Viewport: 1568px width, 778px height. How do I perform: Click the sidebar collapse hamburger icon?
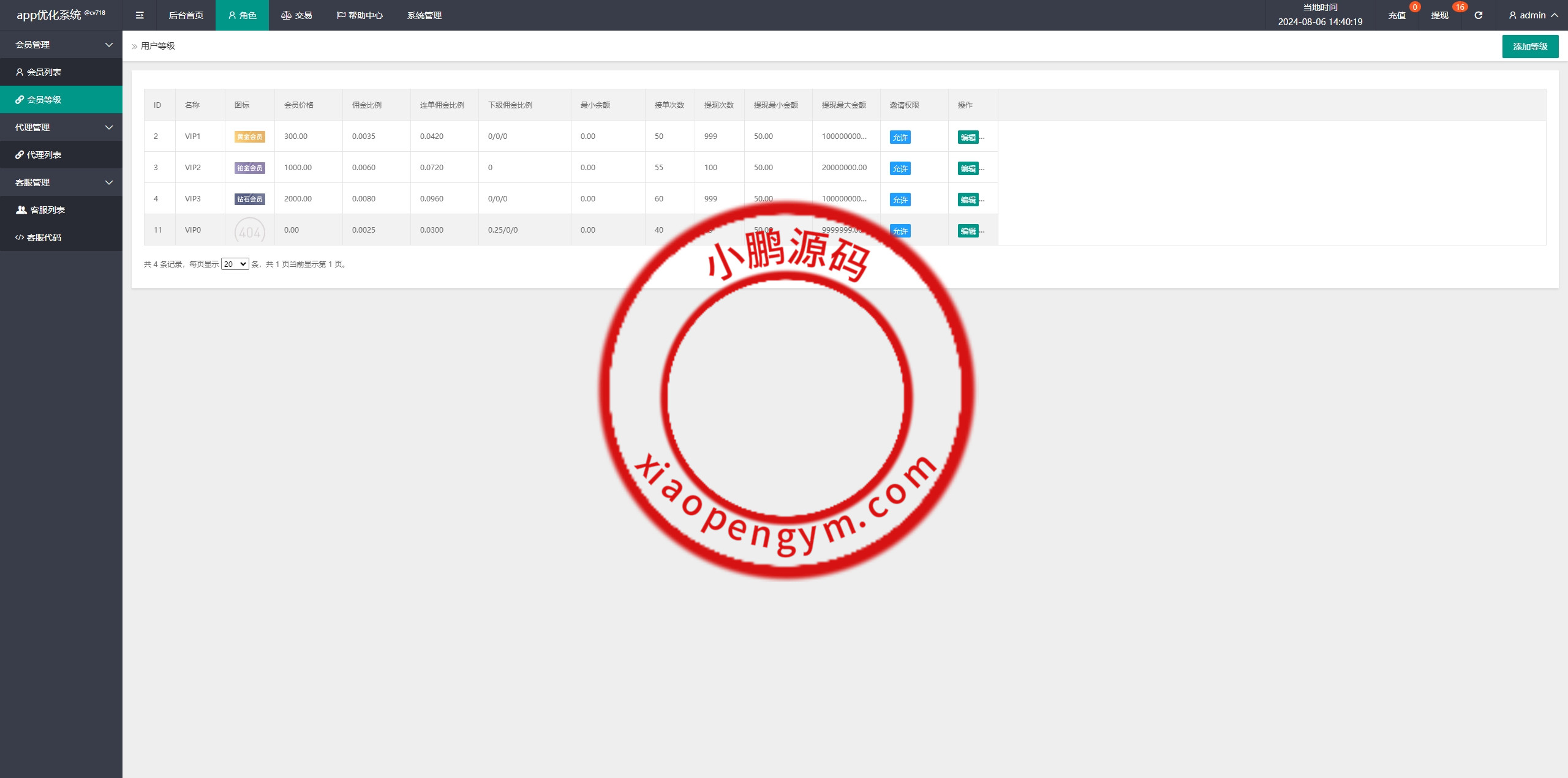tap(140, 15)
